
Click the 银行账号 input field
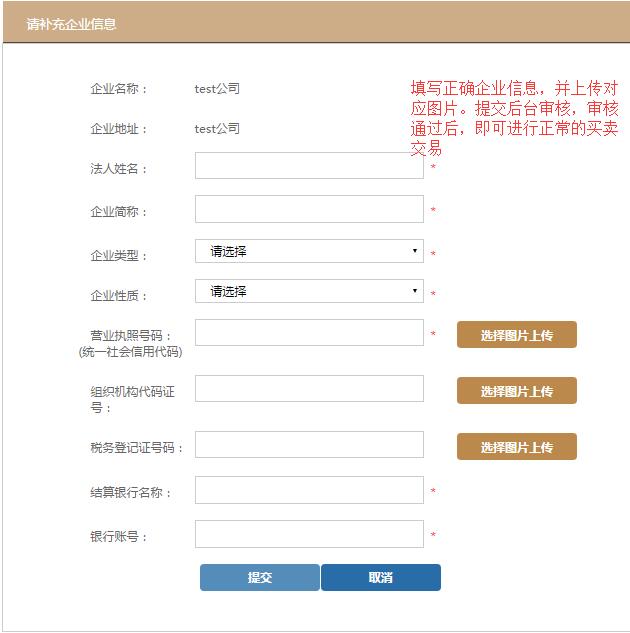click(x=309, y=535)
